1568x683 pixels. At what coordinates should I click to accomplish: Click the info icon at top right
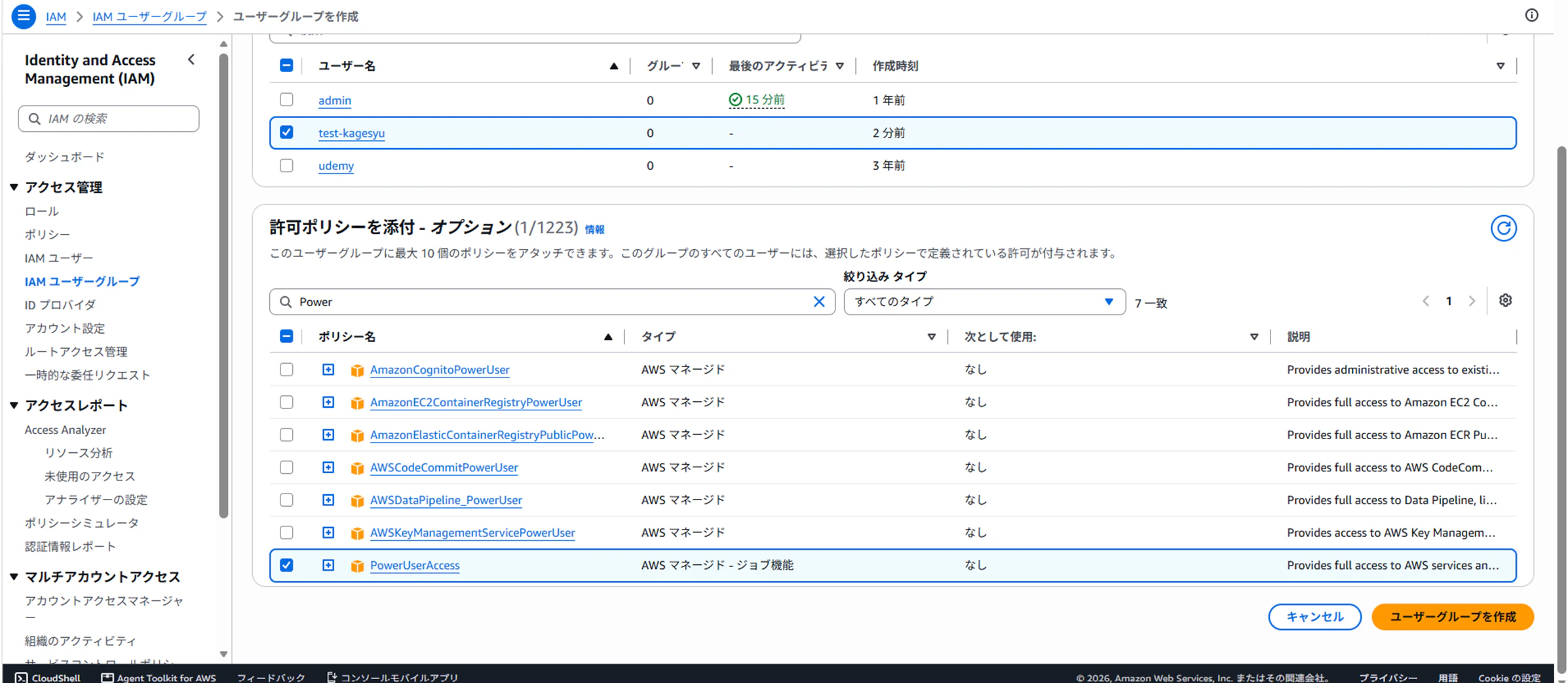1531,15
